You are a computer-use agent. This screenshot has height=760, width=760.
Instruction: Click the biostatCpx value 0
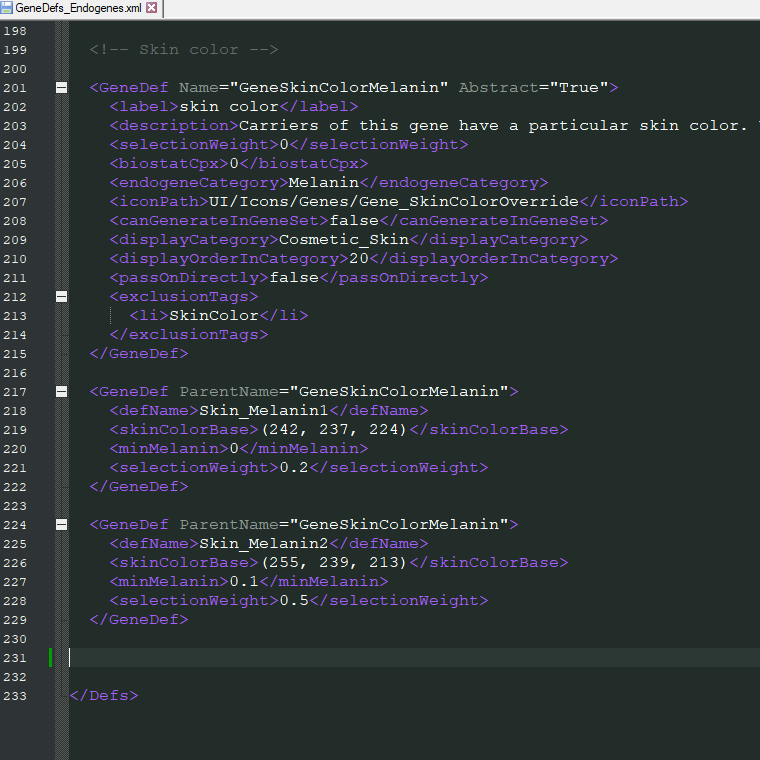(234, 164)
